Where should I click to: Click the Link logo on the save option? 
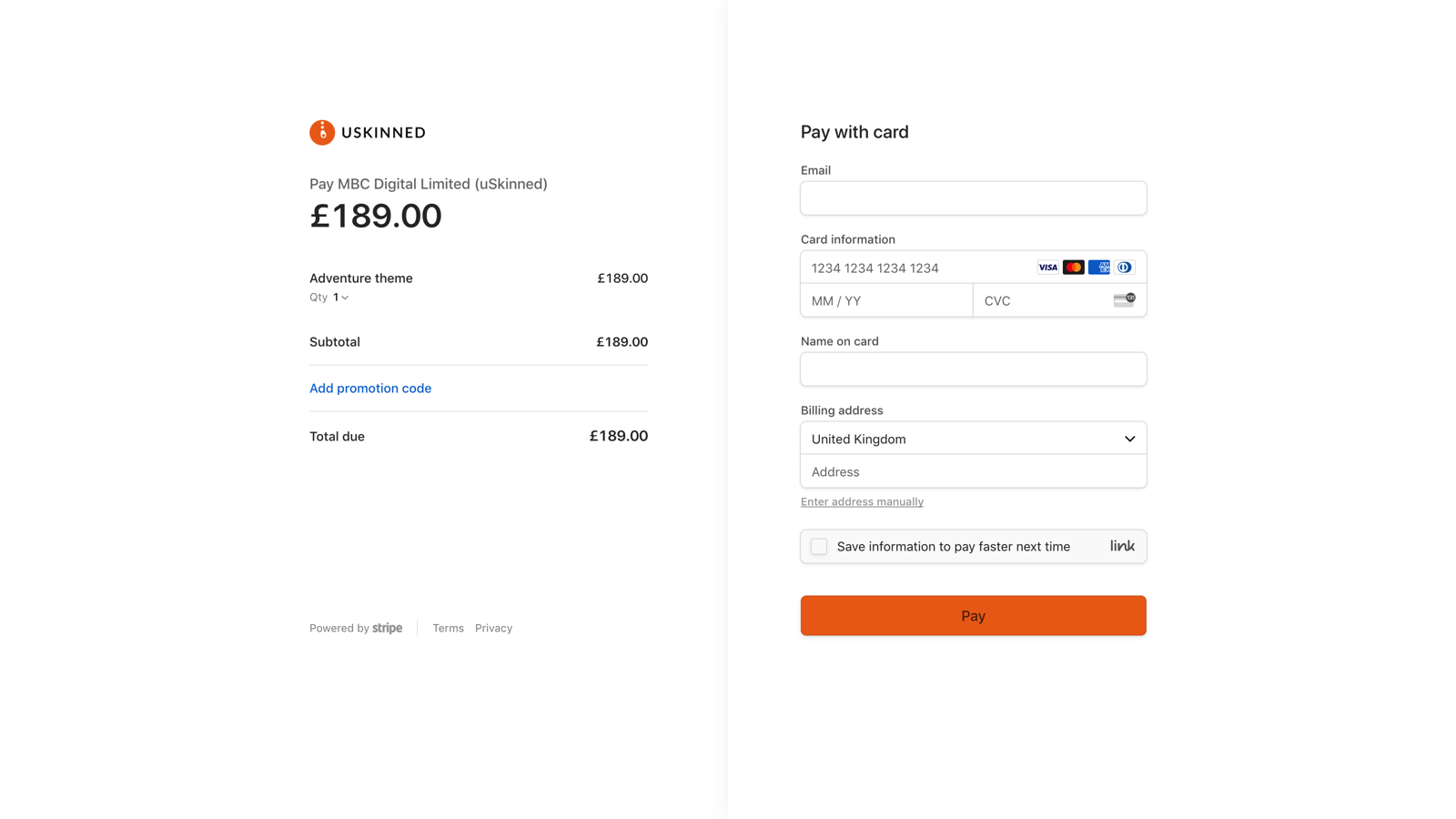coord(1121,546)
